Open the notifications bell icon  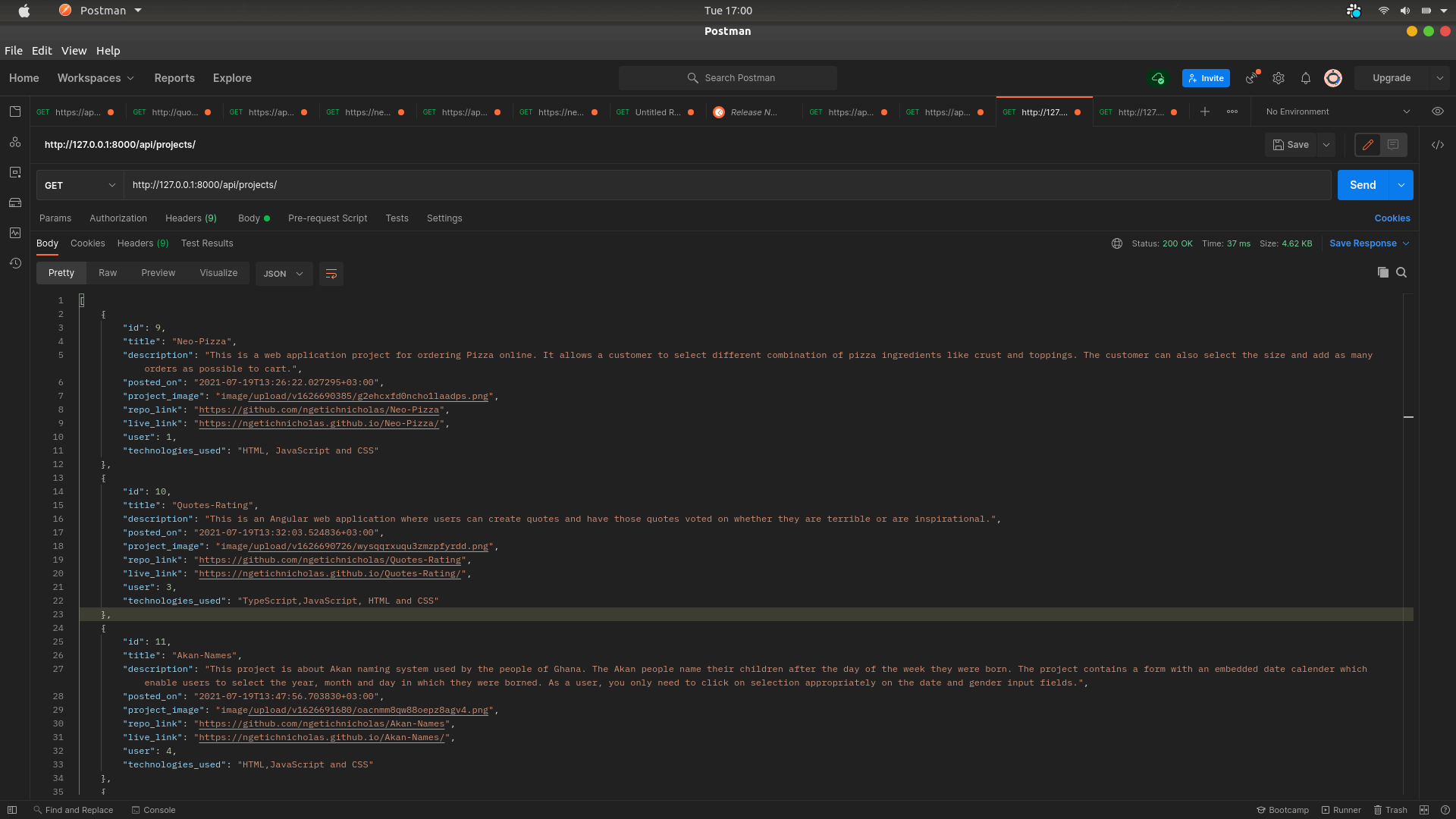pyautogui.click(x=1306, y=78)
